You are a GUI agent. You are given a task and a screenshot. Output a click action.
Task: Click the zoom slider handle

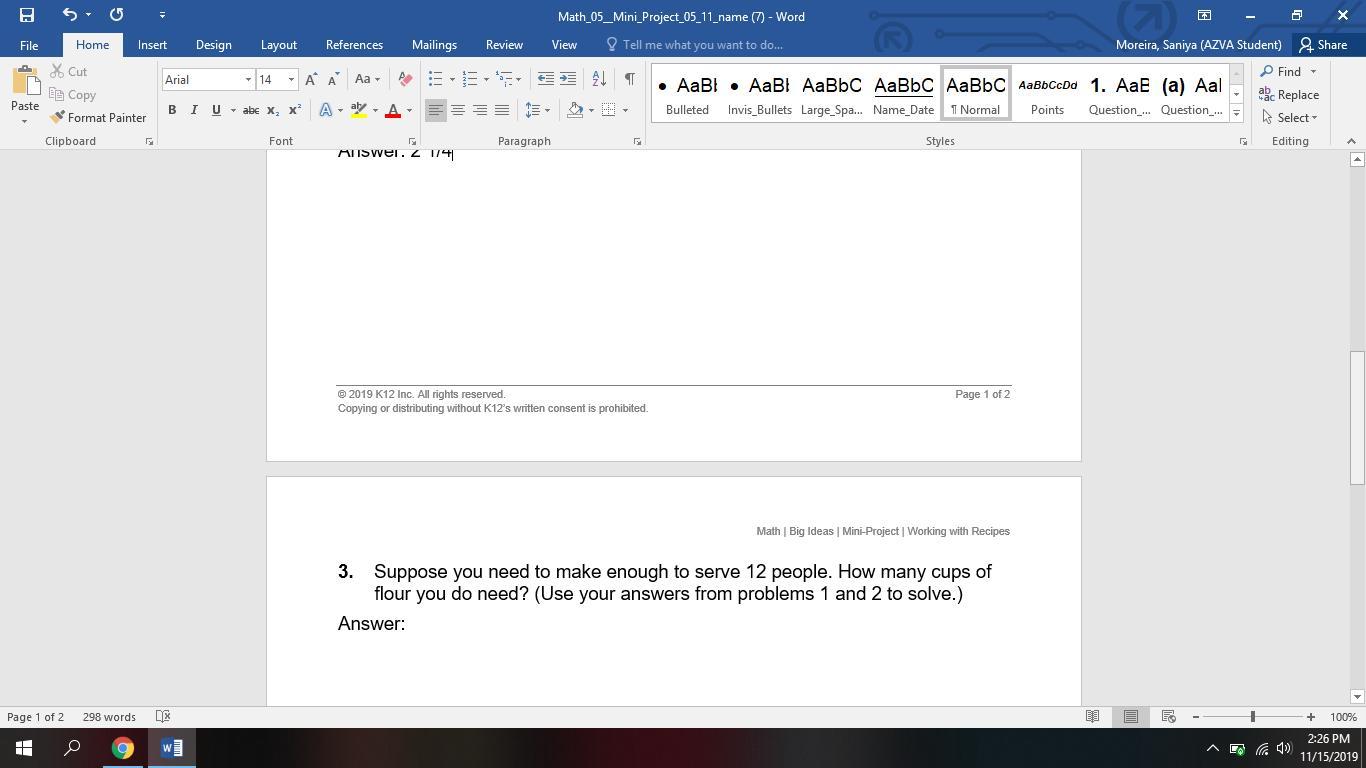click(x=1252, y=717)
